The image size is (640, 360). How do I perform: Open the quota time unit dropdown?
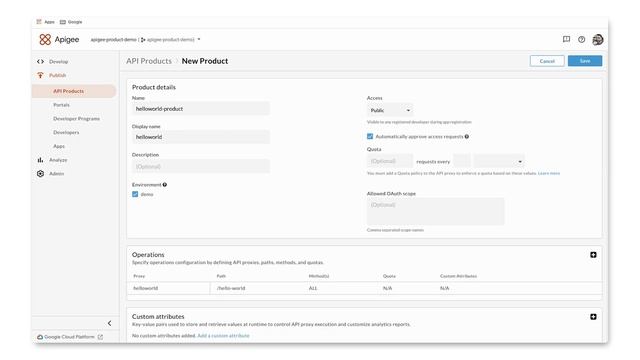tap(499, 161)
